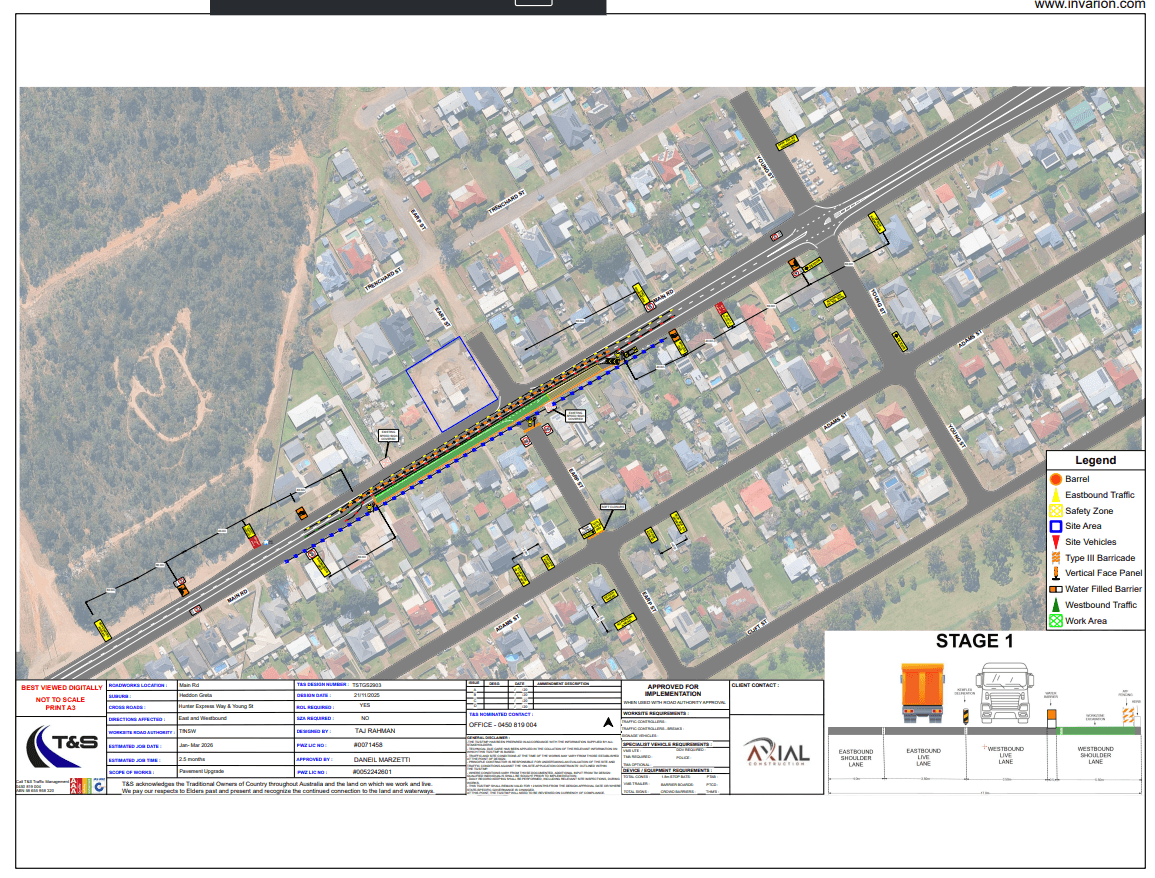Click the STAGE 1 heading
This screenshot has height=878, width=1155.
tap(974, 641)
